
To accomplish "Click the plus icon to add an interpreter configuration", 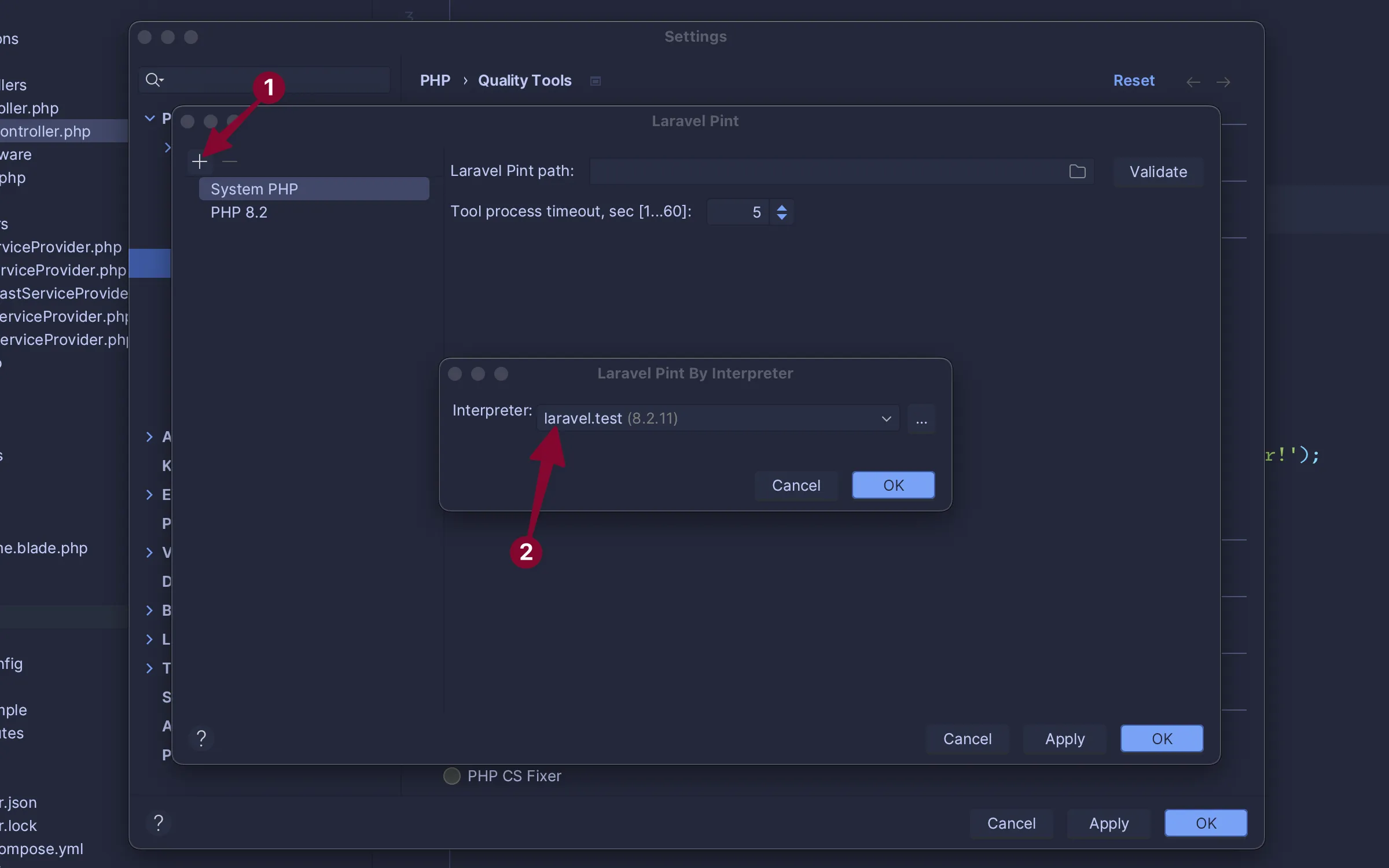I will click(x=200, y=161).
